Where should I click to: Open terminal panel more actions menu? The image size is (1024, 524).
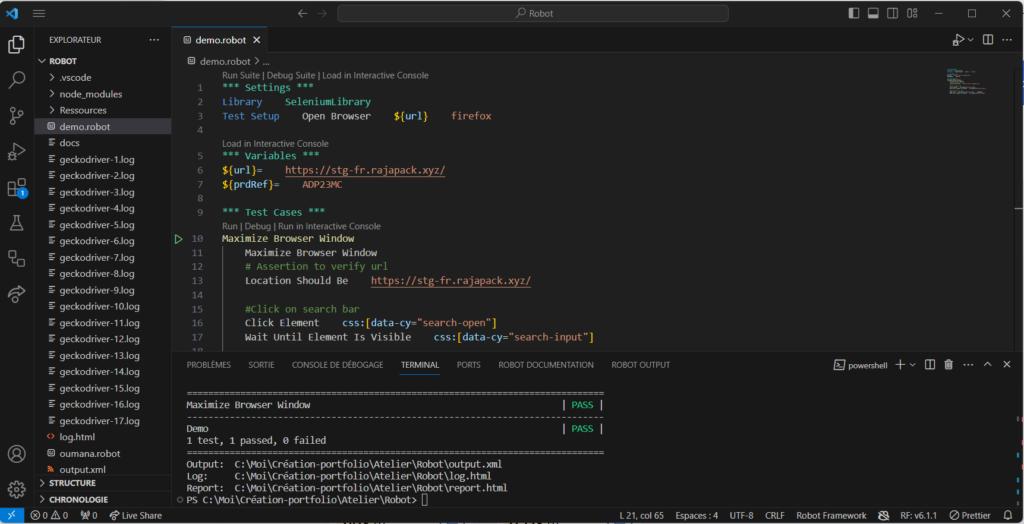click(968, 365)
